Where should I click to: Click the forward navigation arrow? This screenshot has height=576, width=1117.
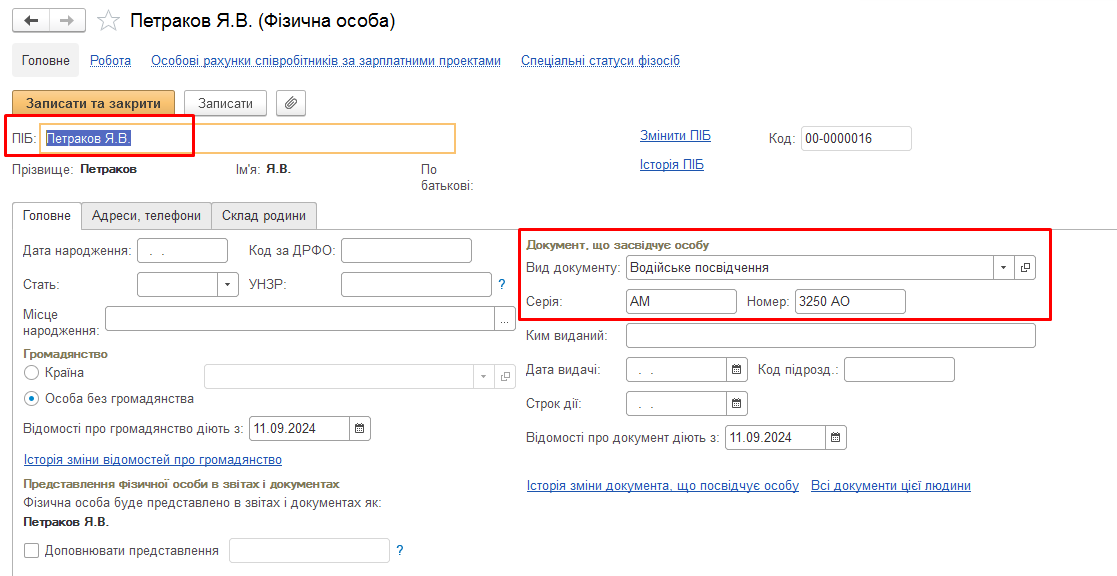[67, 21]
